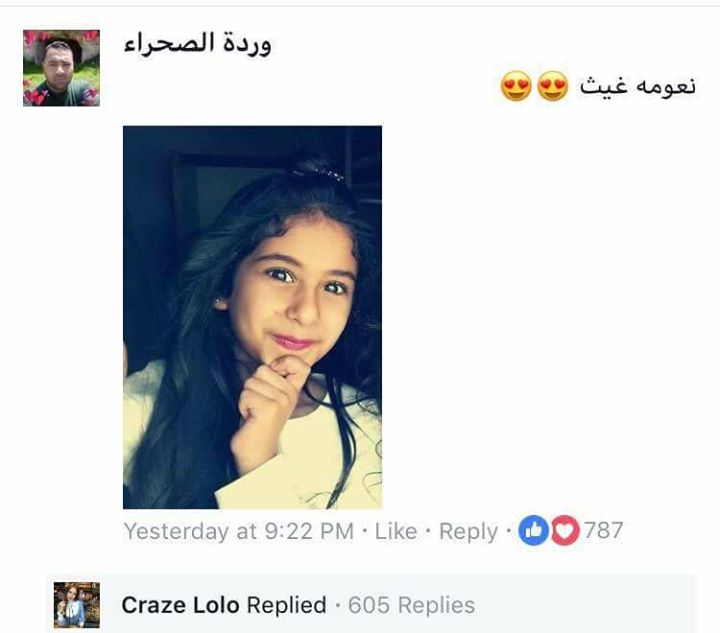Click Reply under the comment

468,532
